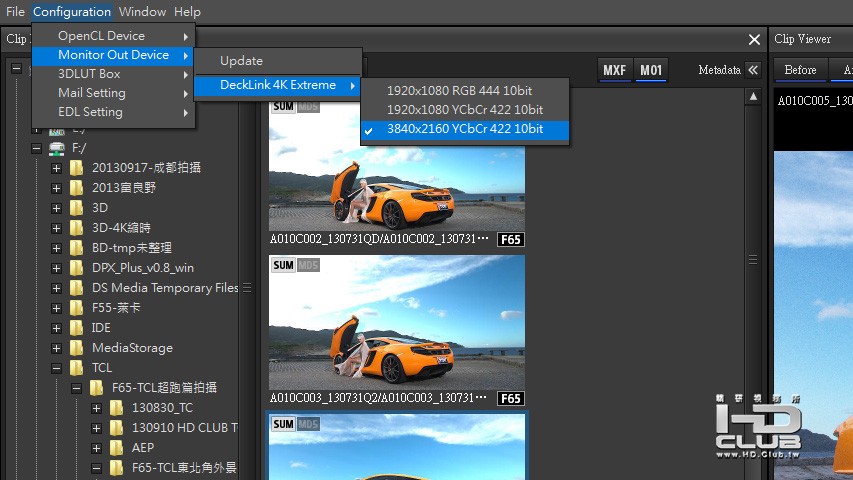Open the Help menu
Viewport: 853px width, 480px height.
coord(187,11)
